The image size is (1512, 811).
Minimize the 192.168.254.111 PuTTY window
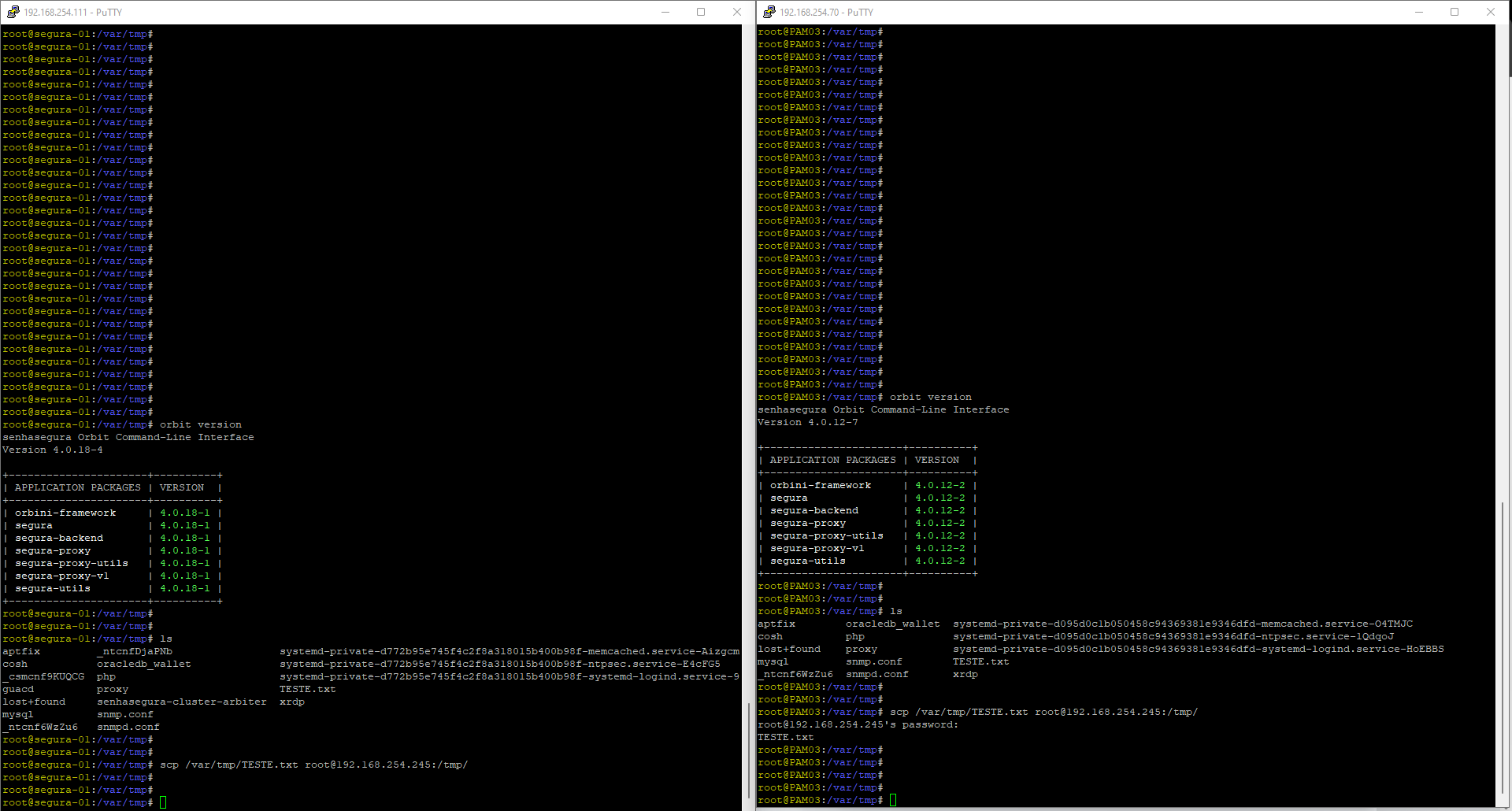coord(665,12)
